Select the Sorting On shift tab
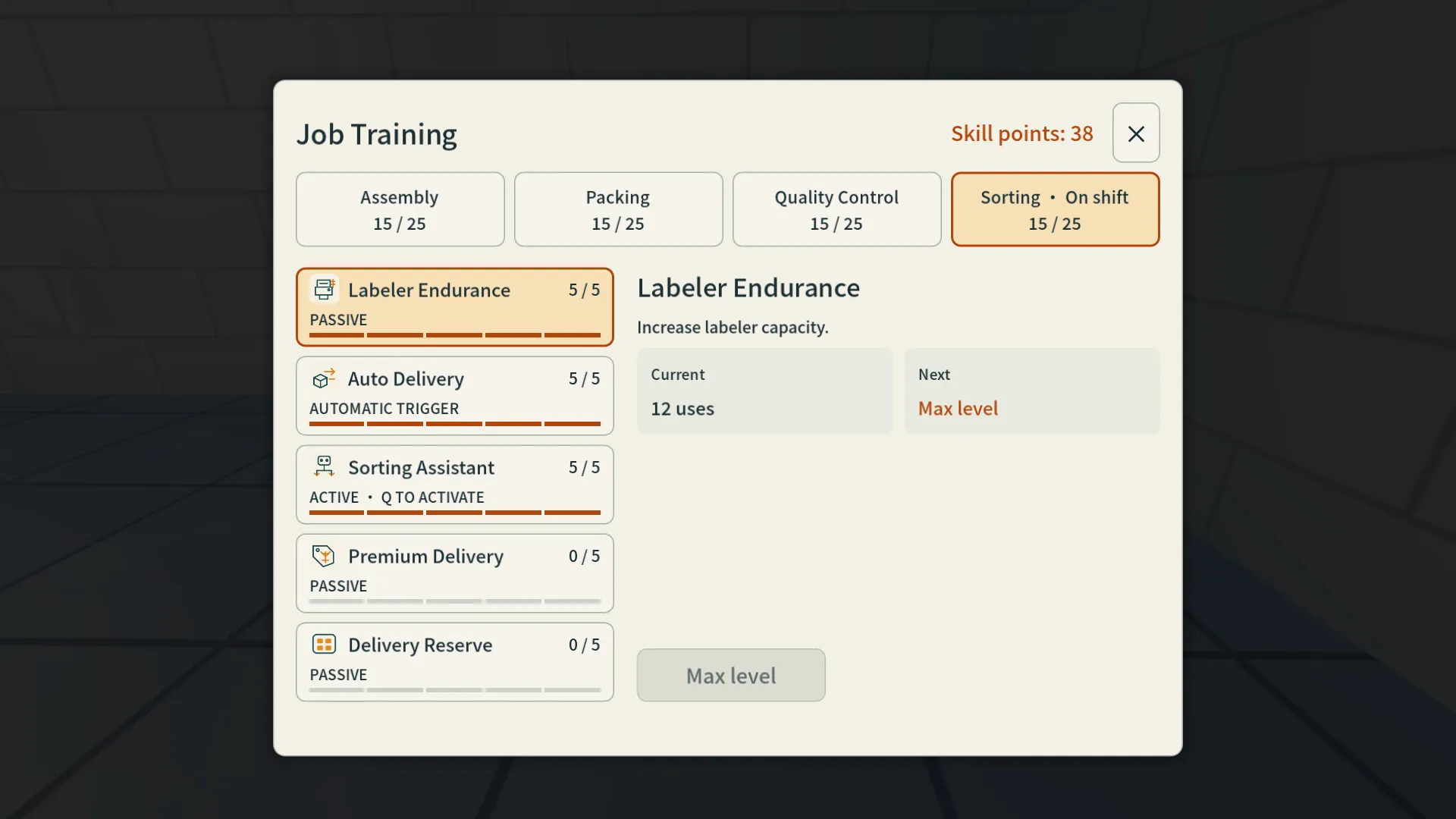Screen dimensions: 1456x819 point(1055,209)
